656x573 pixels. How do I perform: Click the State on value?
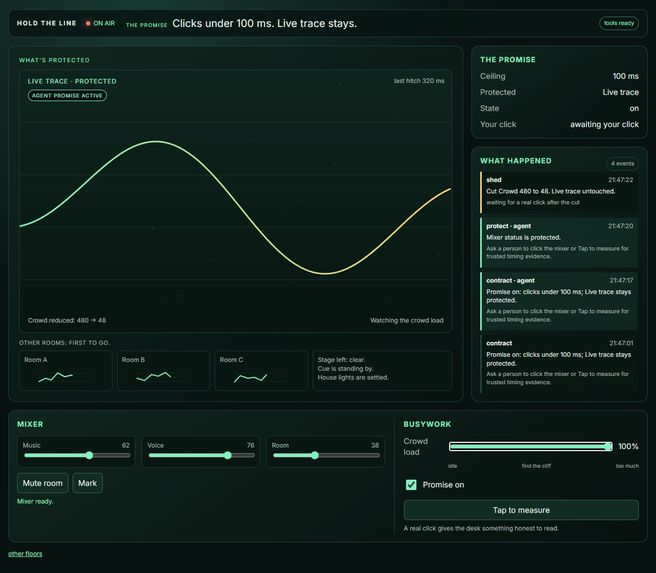point(634,108)
